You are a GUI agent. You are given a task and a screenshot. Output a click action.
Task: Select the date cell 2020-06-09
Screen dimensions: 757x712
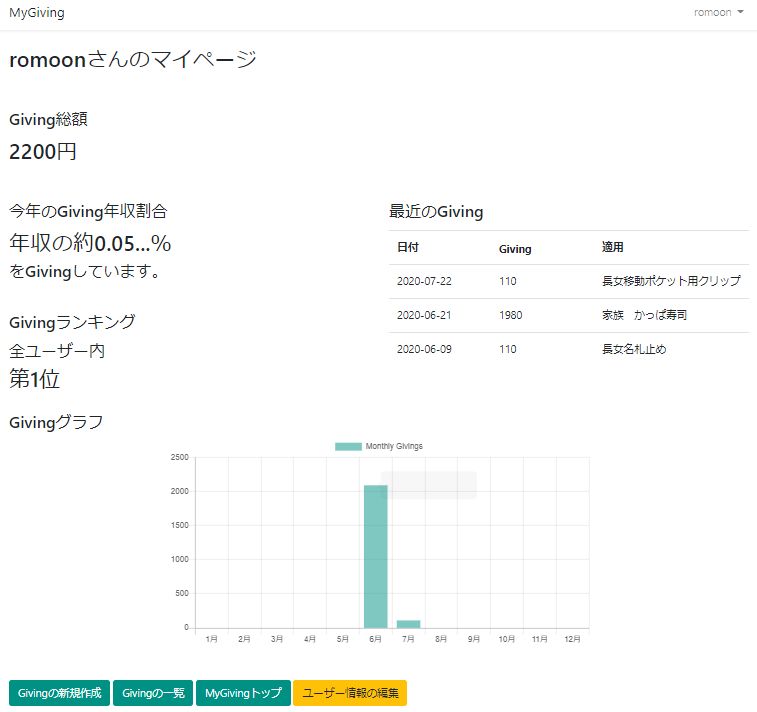tap(424, 349)
